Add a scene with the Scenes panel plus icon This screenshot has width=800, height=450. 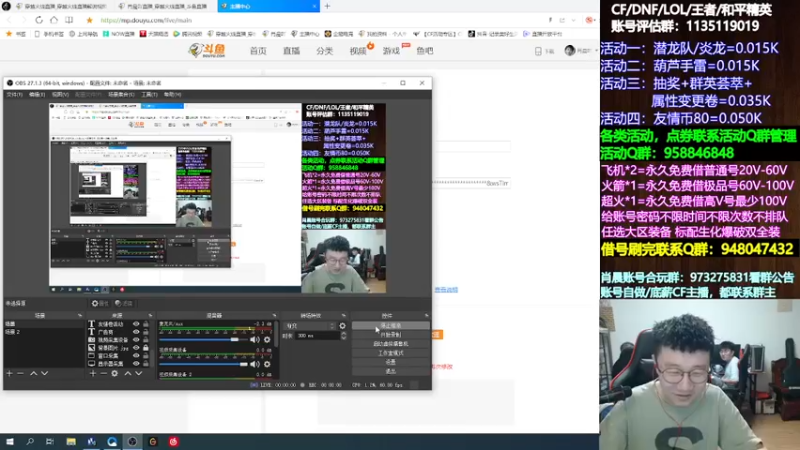click(9, 373)
